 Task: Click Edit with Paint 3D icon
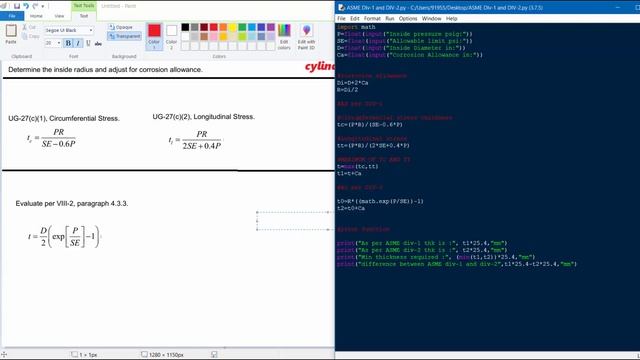coord(307,36)
